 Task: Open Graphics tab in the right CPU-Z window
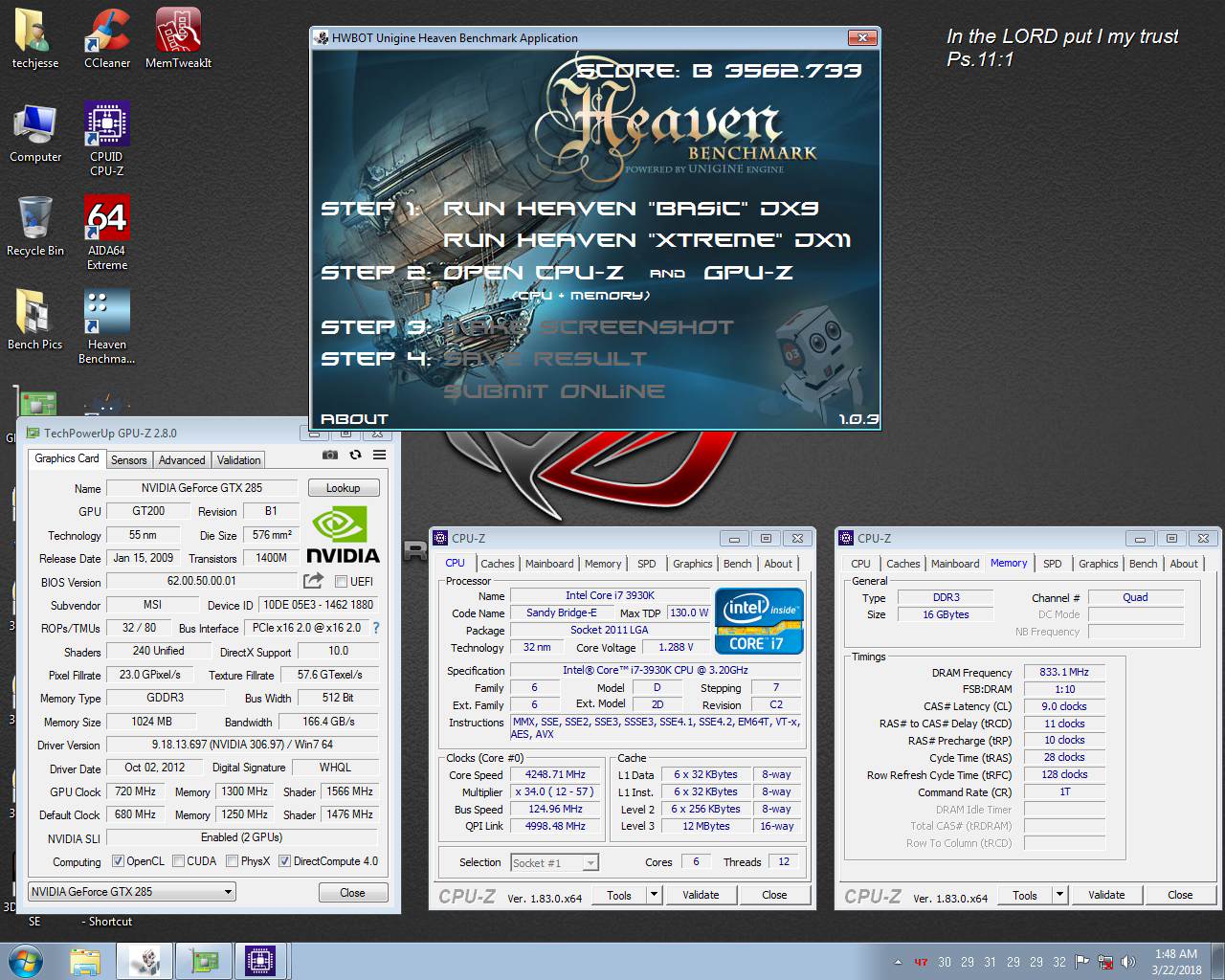pyautogui.click(x=1099, y=564)
